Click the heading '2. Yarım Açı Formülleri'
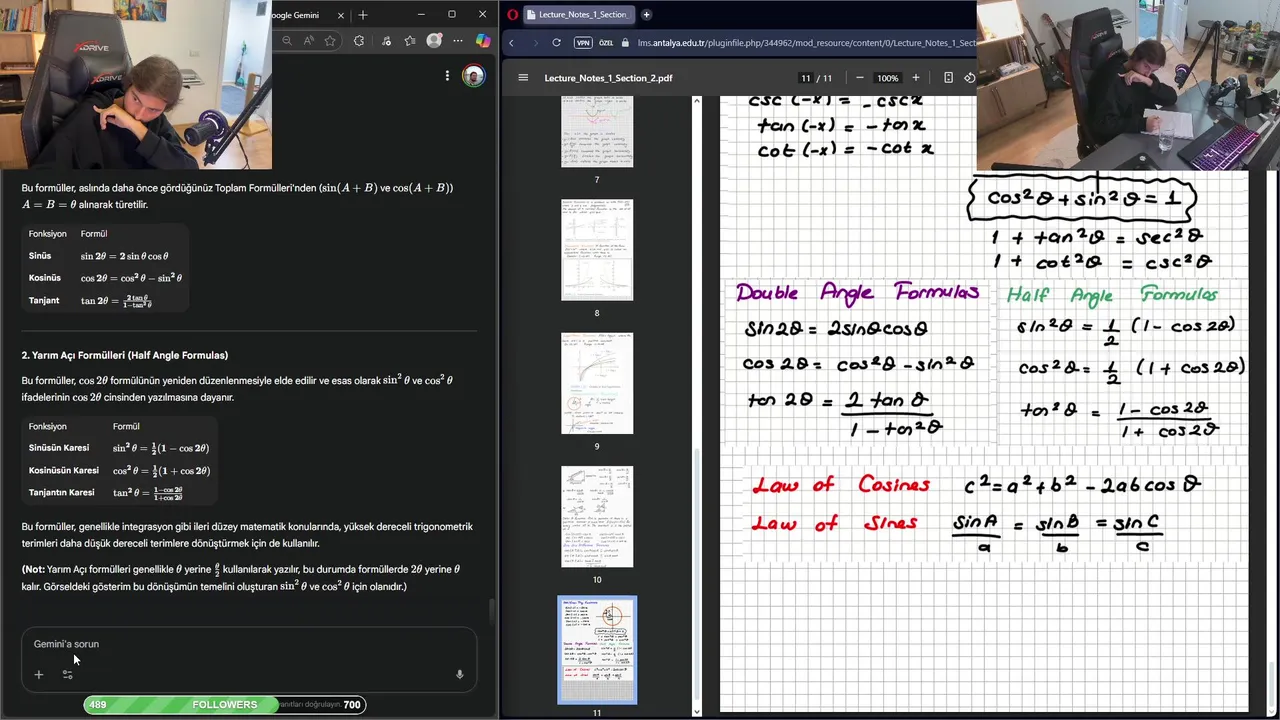 click(x=125, y=355)
